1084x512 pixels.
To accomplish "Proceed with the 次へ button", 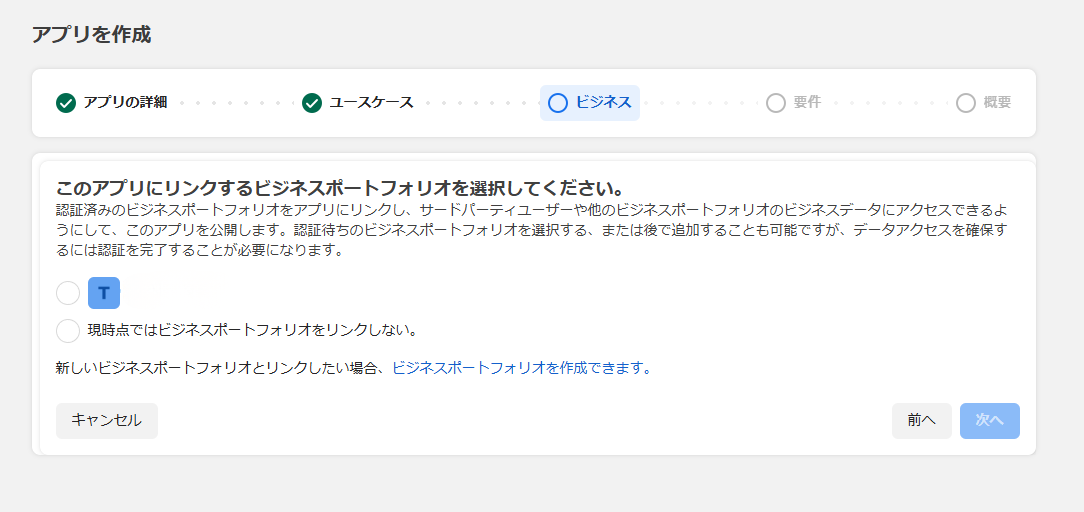I will point(989,421).
